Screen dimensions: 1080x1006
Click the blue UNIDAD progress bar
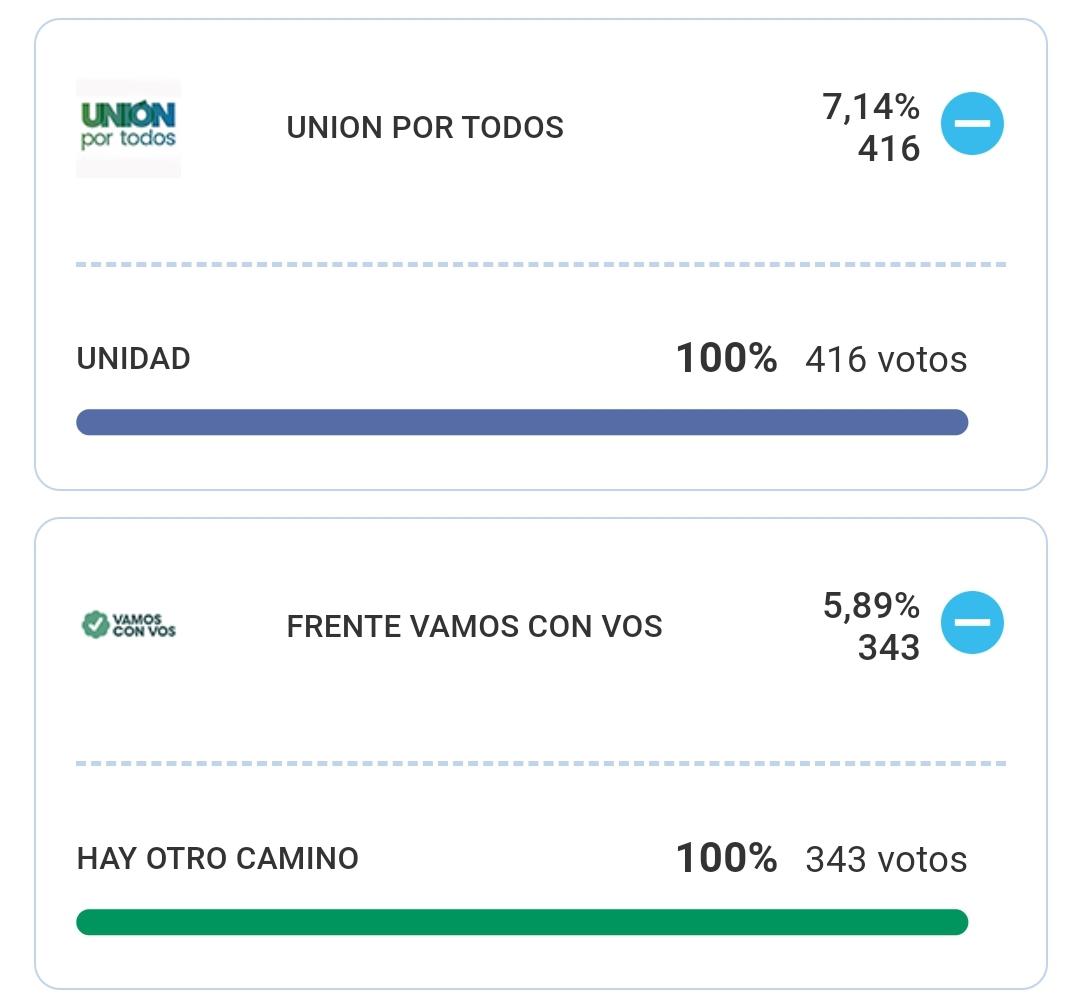coord(522,422)
